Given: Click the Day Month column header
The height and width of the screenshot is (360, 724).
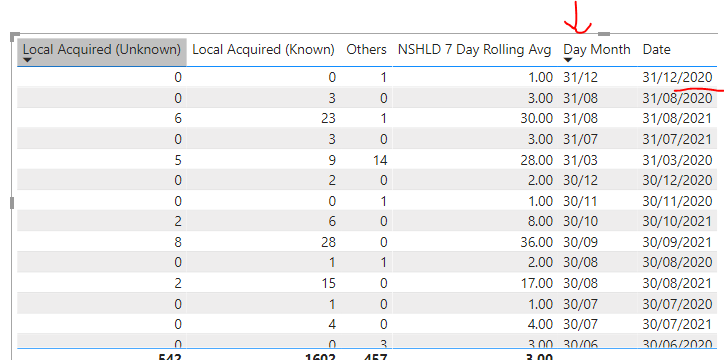Looking at the screenshot, I should 597,50.
